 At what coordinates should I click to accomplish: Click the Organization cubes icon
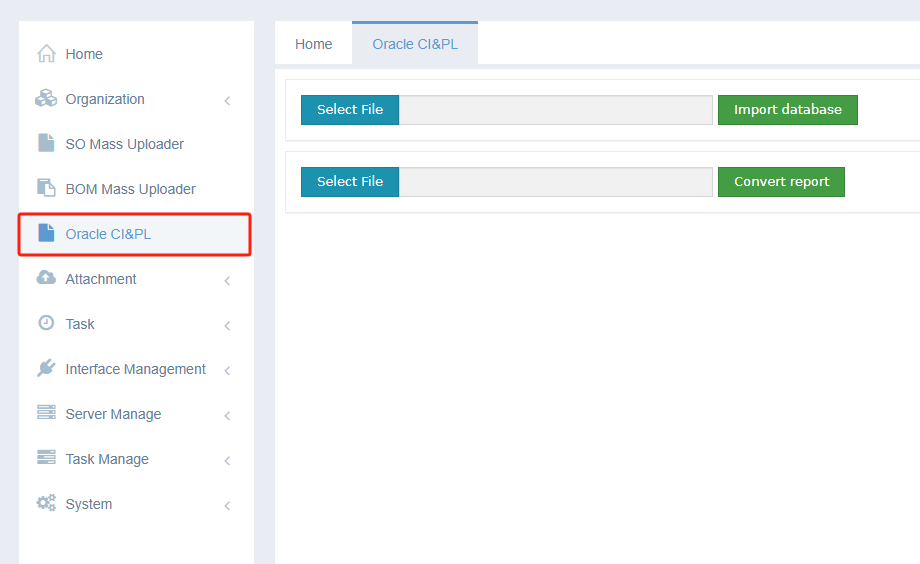point(46,98)
